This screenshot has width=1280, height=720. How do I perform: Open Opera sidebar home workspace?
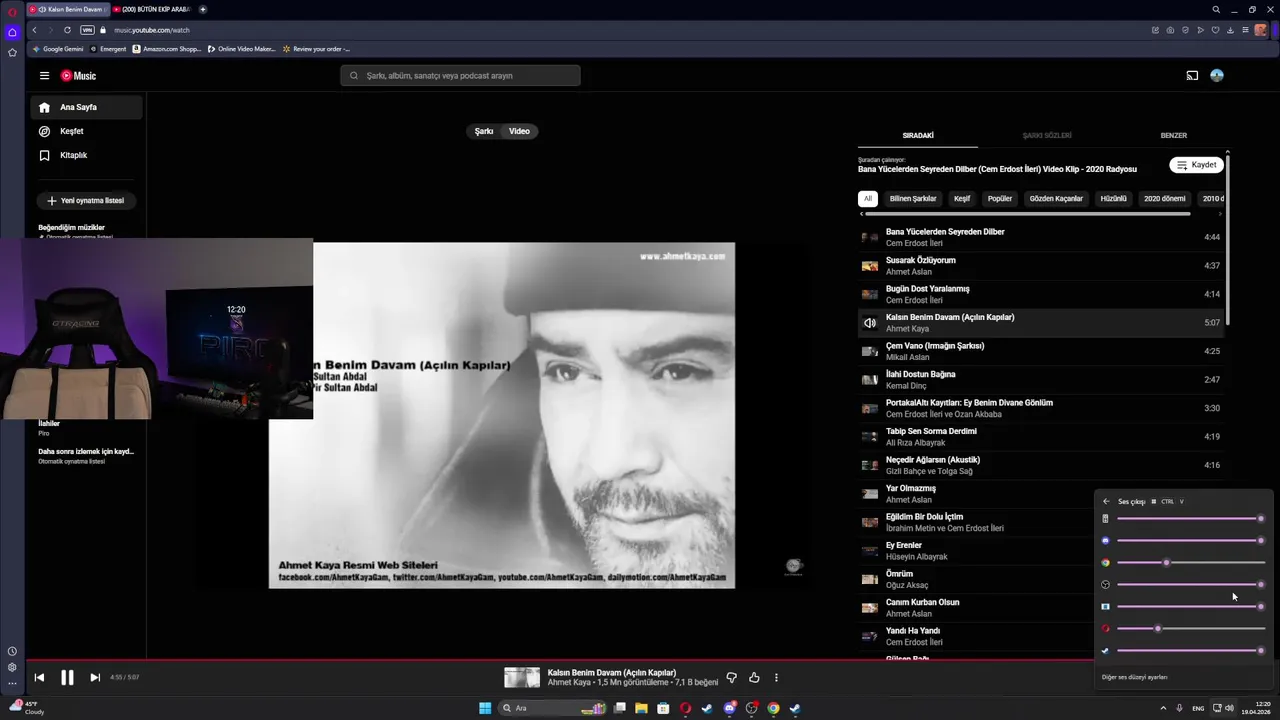(12, 32)
